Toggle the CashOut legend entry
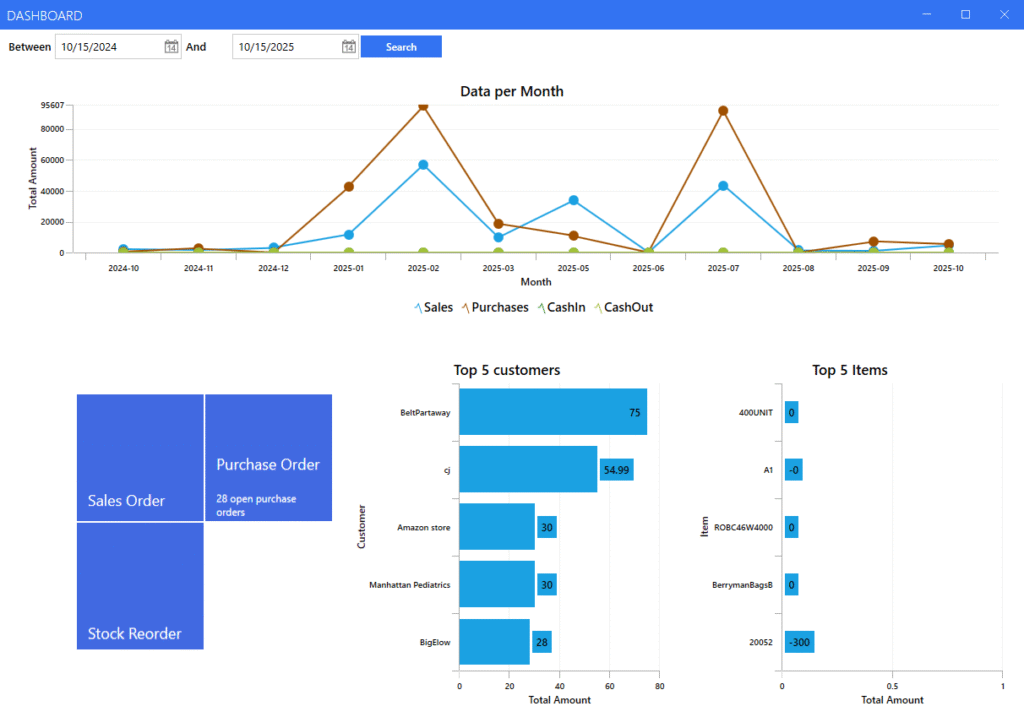This screenshot has width=1024, height=717. (x=624, y=308)
